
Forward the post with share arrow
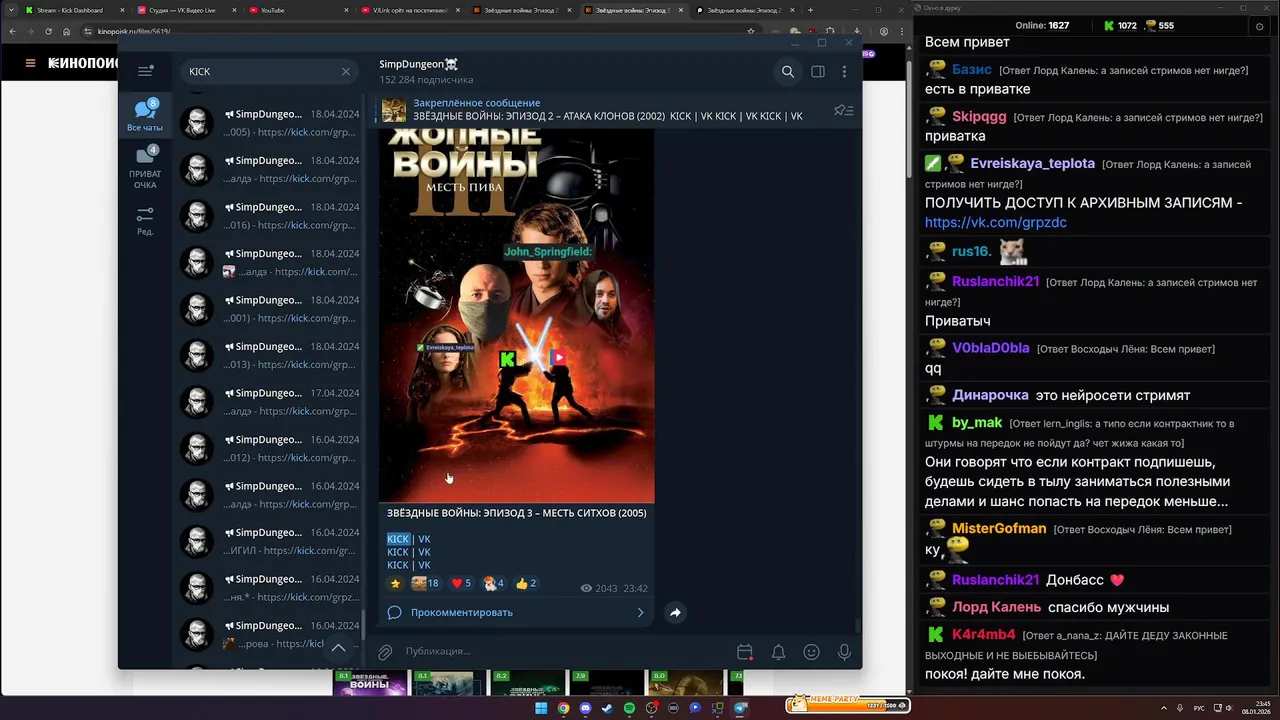click(x=675, y=612)
